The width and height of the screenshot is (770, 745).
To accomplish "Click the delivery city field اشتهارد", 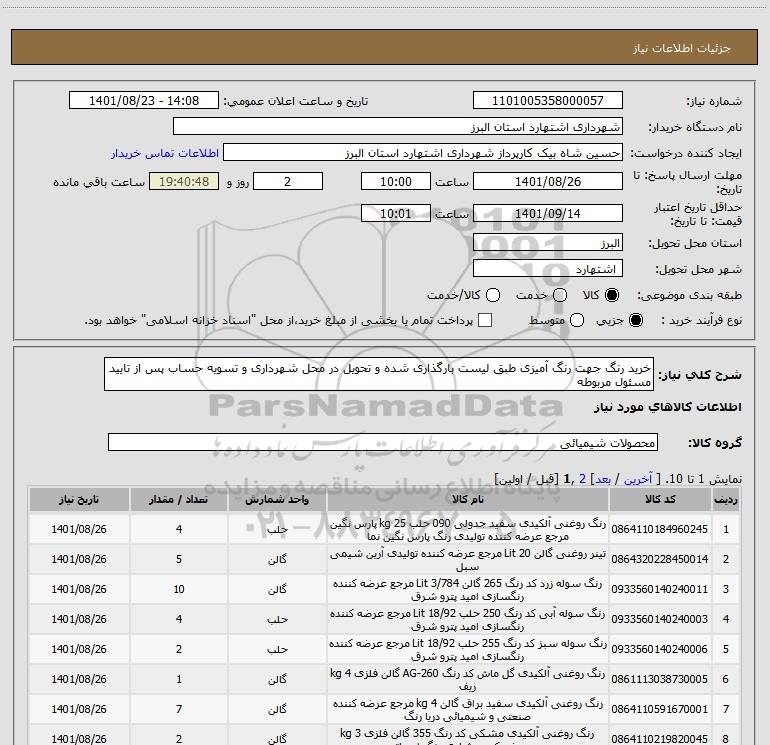I will (x=548, y=269).
